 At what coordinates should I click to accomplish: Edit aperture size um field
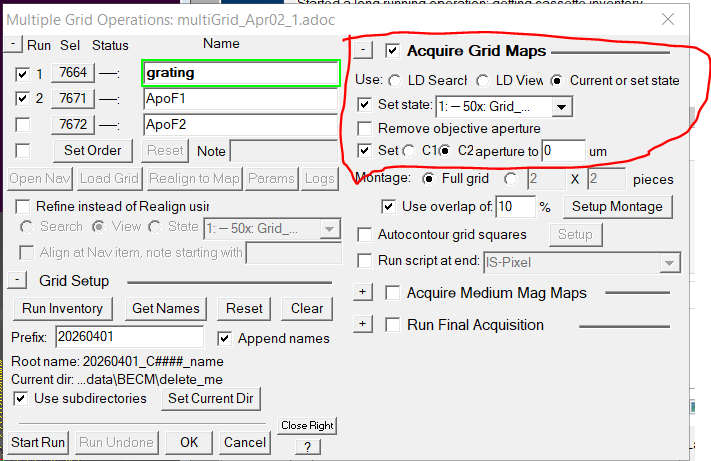click(x=563, y=151)
